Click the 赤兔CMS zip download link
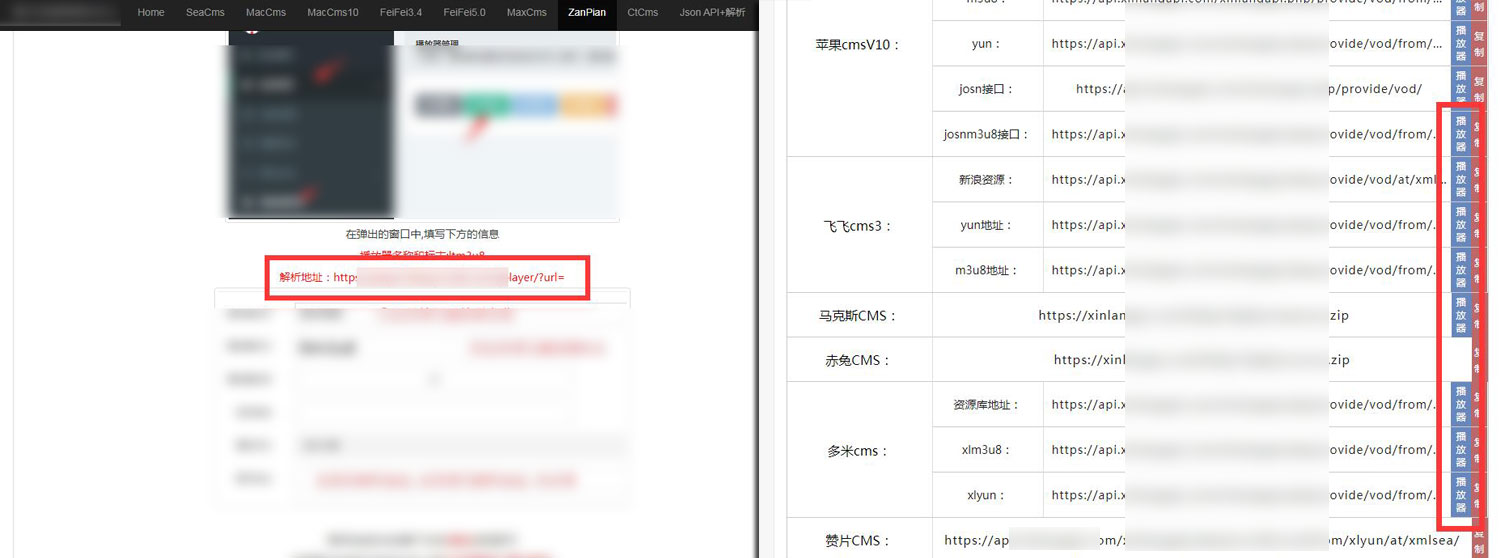The image size is (1500, 558). [x=1201, y=360]
